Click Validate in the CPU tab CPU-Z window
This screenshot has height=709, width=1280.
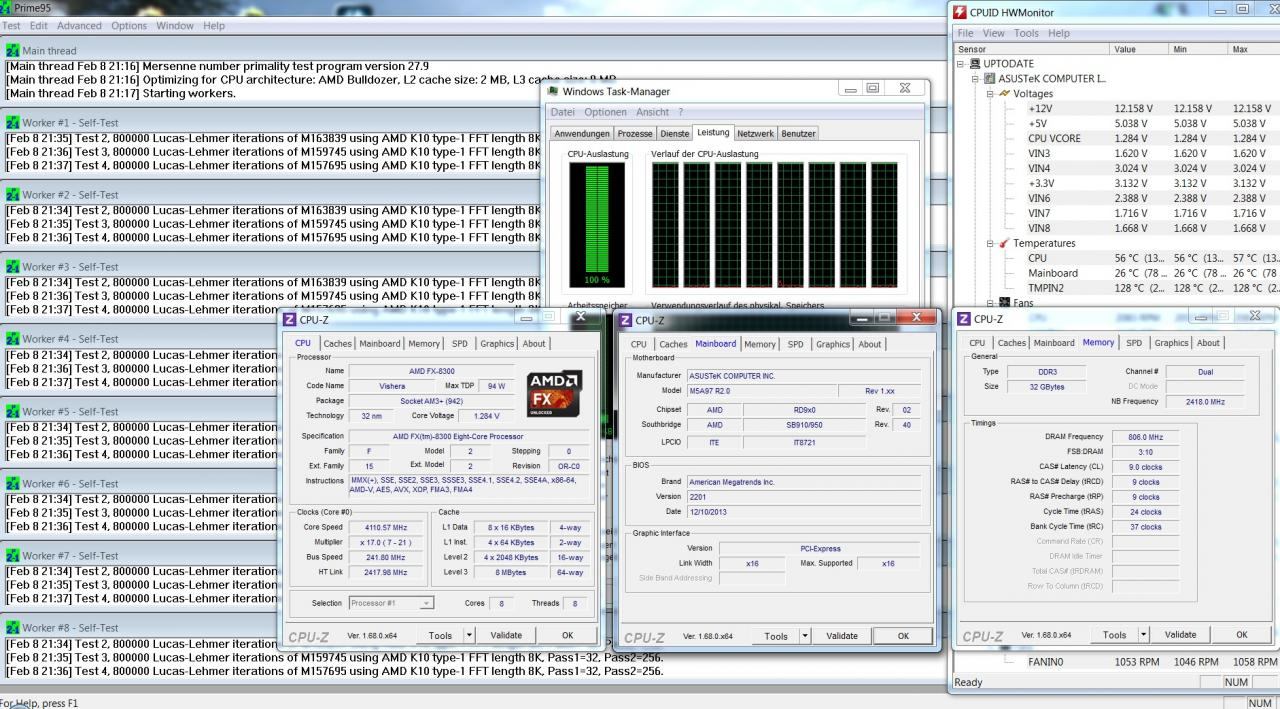506,636
